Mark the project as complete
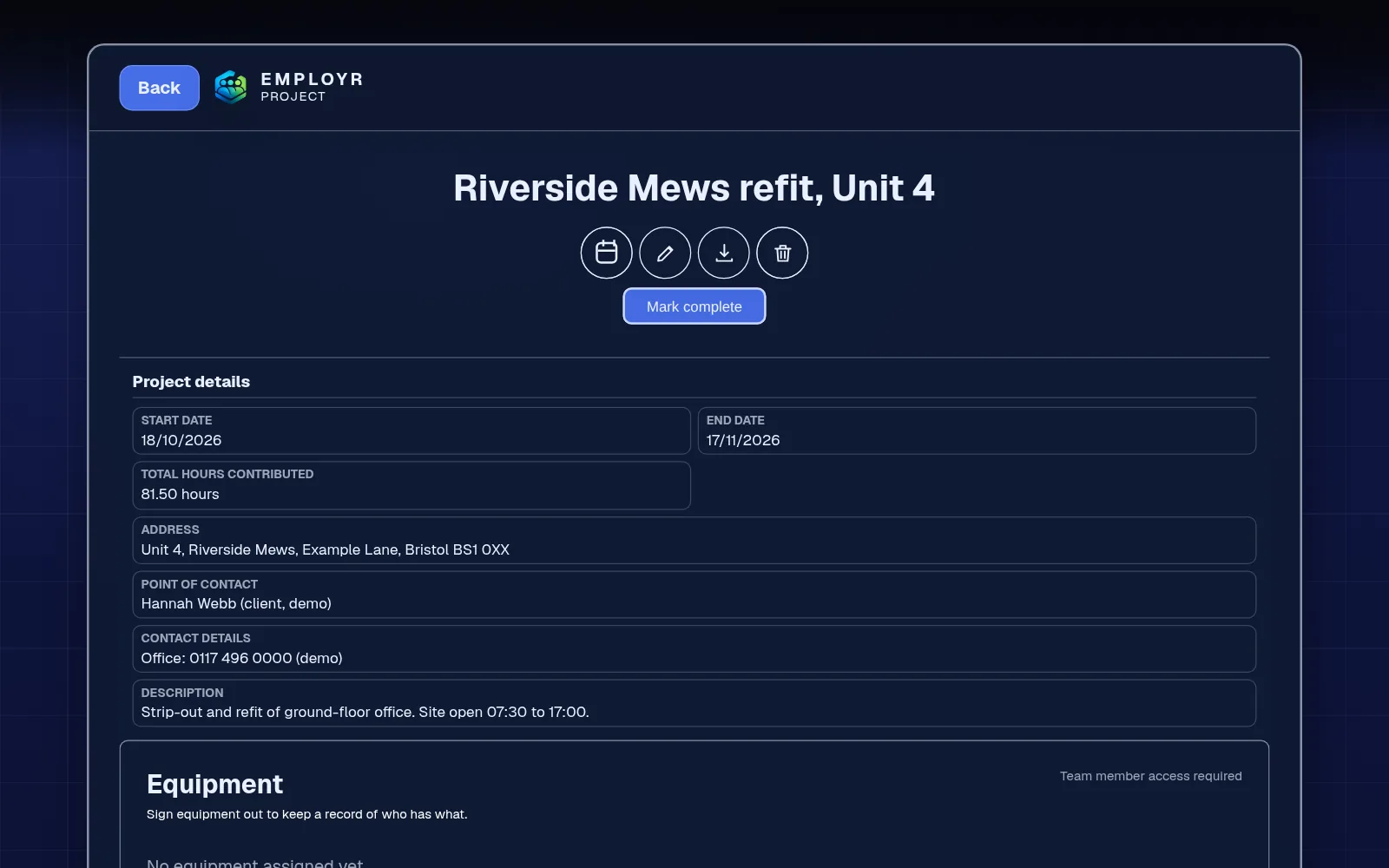The height and width of the screenshot is (868, 1389). click(x=694, y=306)
